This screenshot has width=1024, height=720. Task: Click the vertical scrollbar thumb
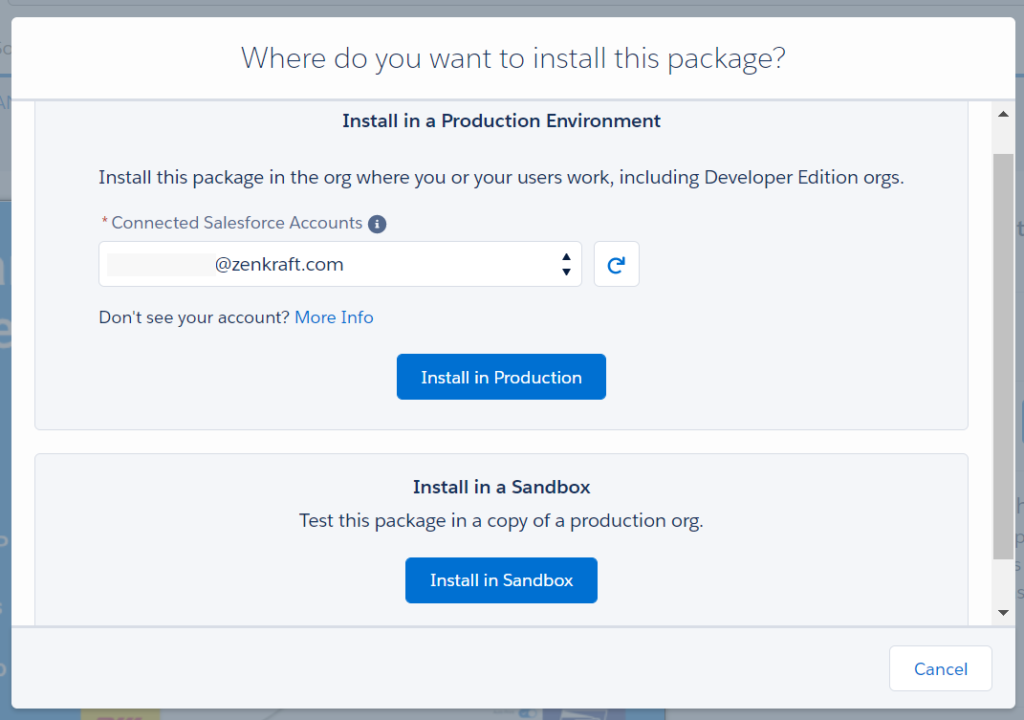pos(1003,350)
